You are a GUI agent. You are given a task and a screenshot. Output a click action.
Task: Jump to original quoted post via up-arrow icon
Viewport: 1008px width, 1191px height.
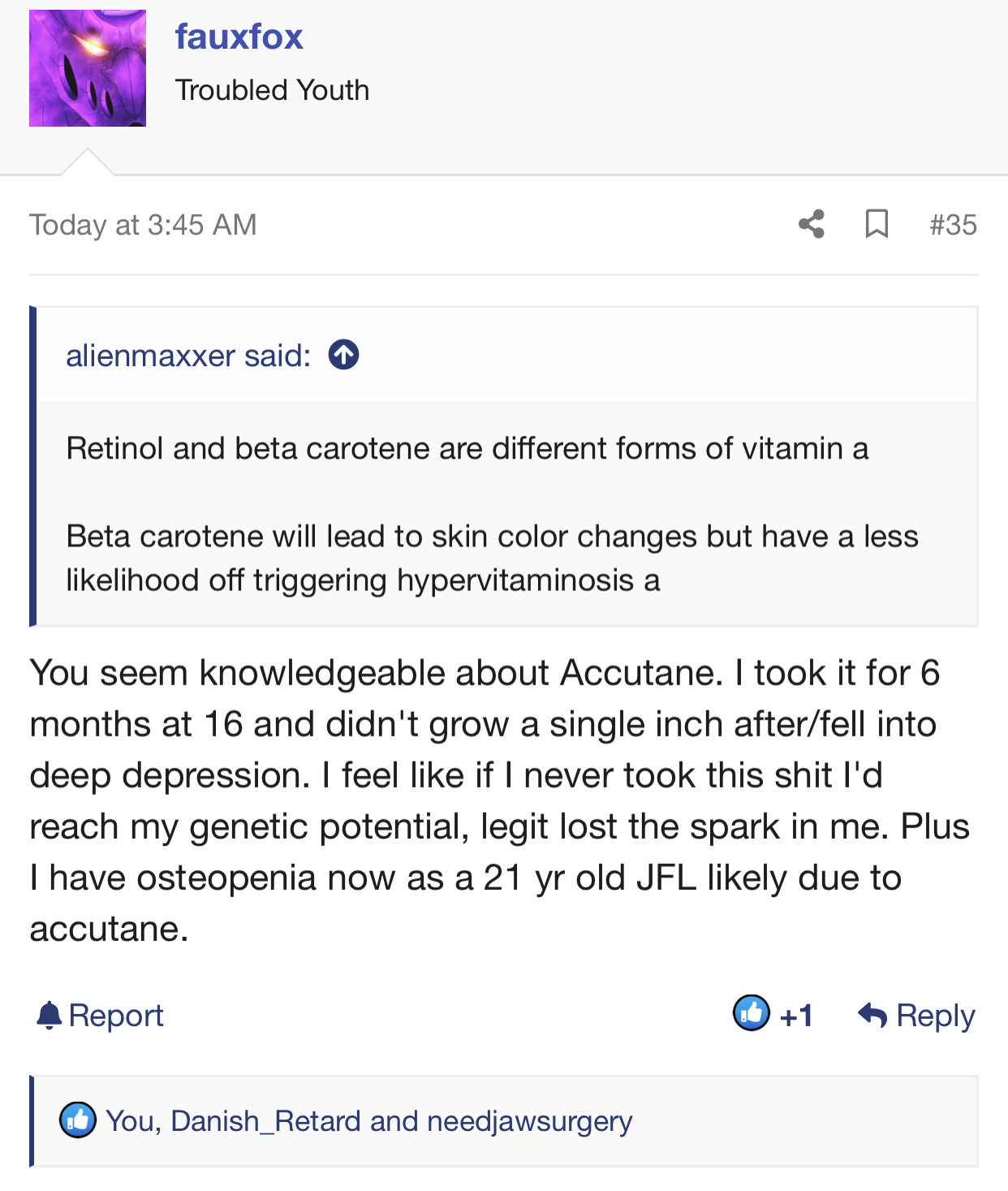click(343, 355)
